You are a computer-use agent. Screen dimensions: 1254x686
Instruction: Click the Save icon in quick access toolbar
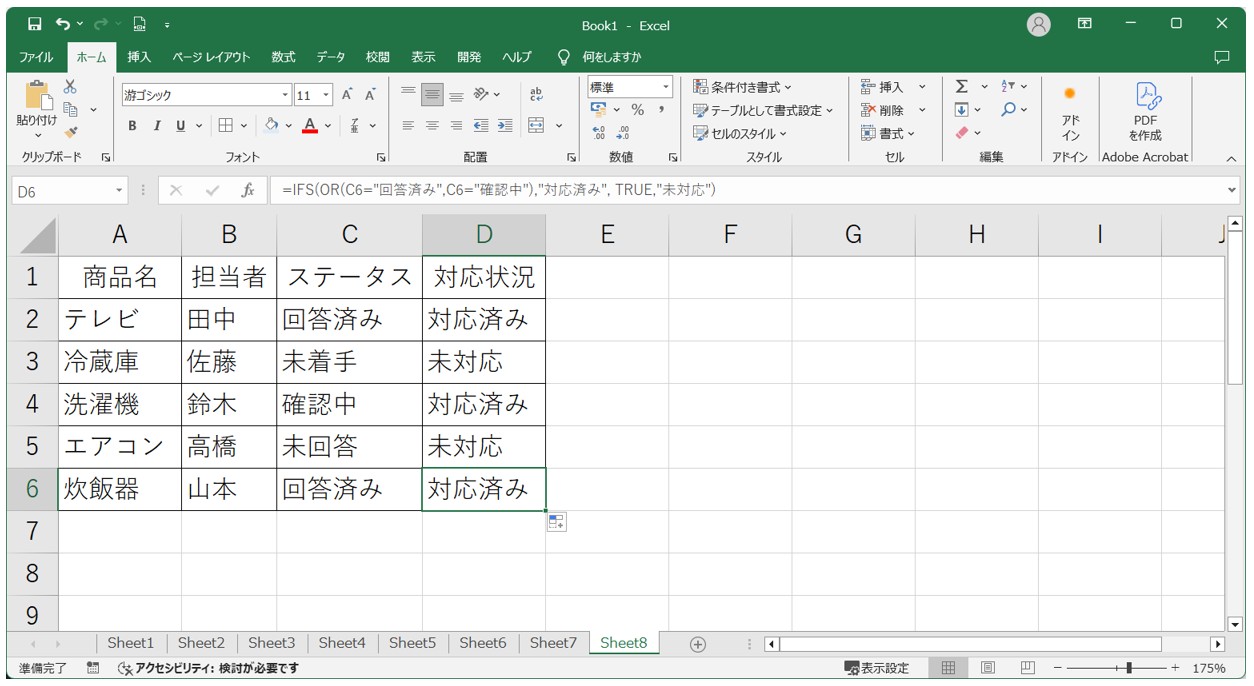tap(35, 23)
